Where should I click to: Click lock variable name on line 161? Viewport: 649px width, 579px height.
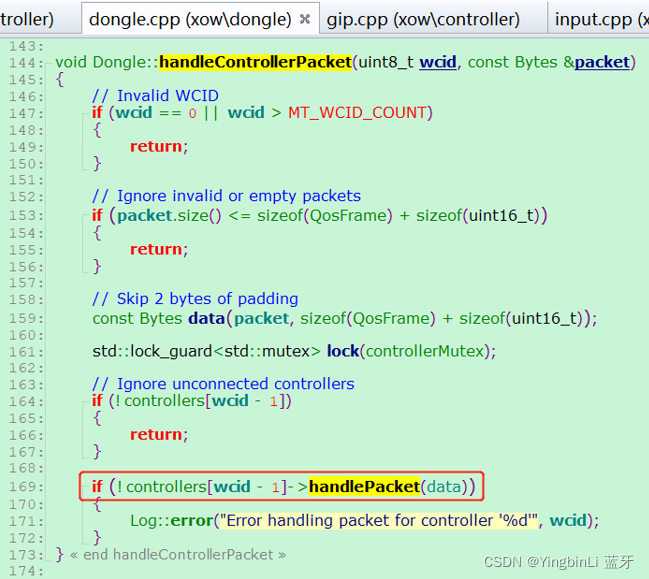343,351
